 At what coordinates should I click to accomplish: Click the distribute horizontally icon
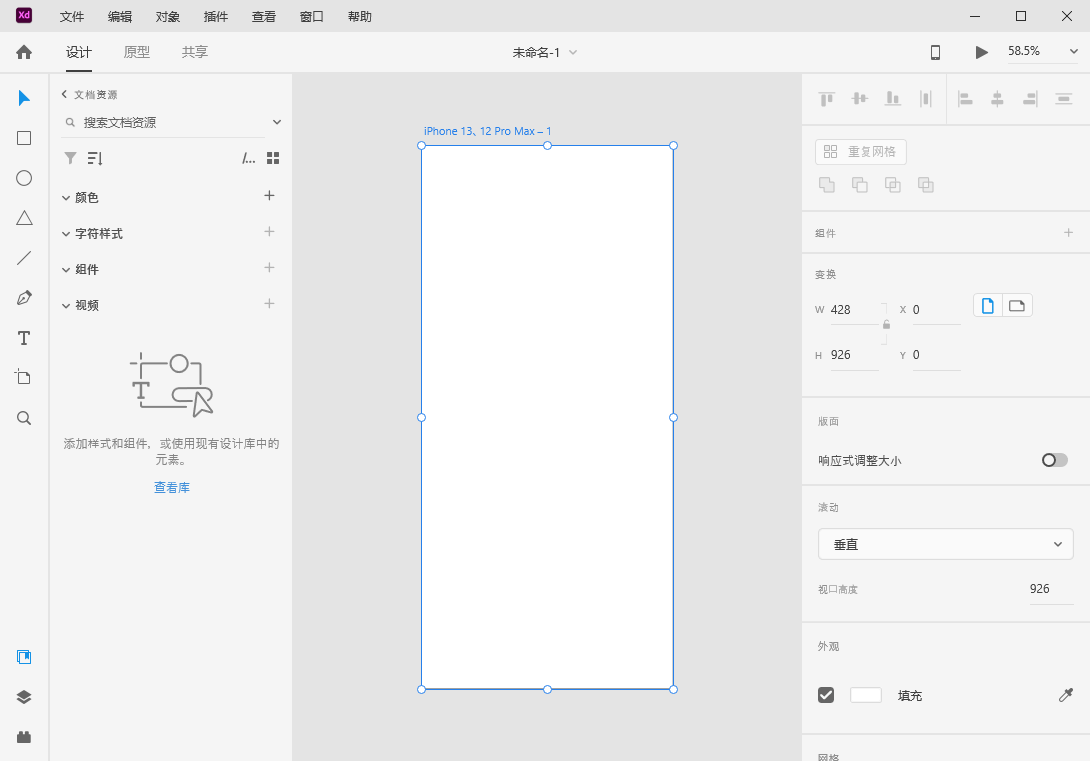(x=1064, y=99)
